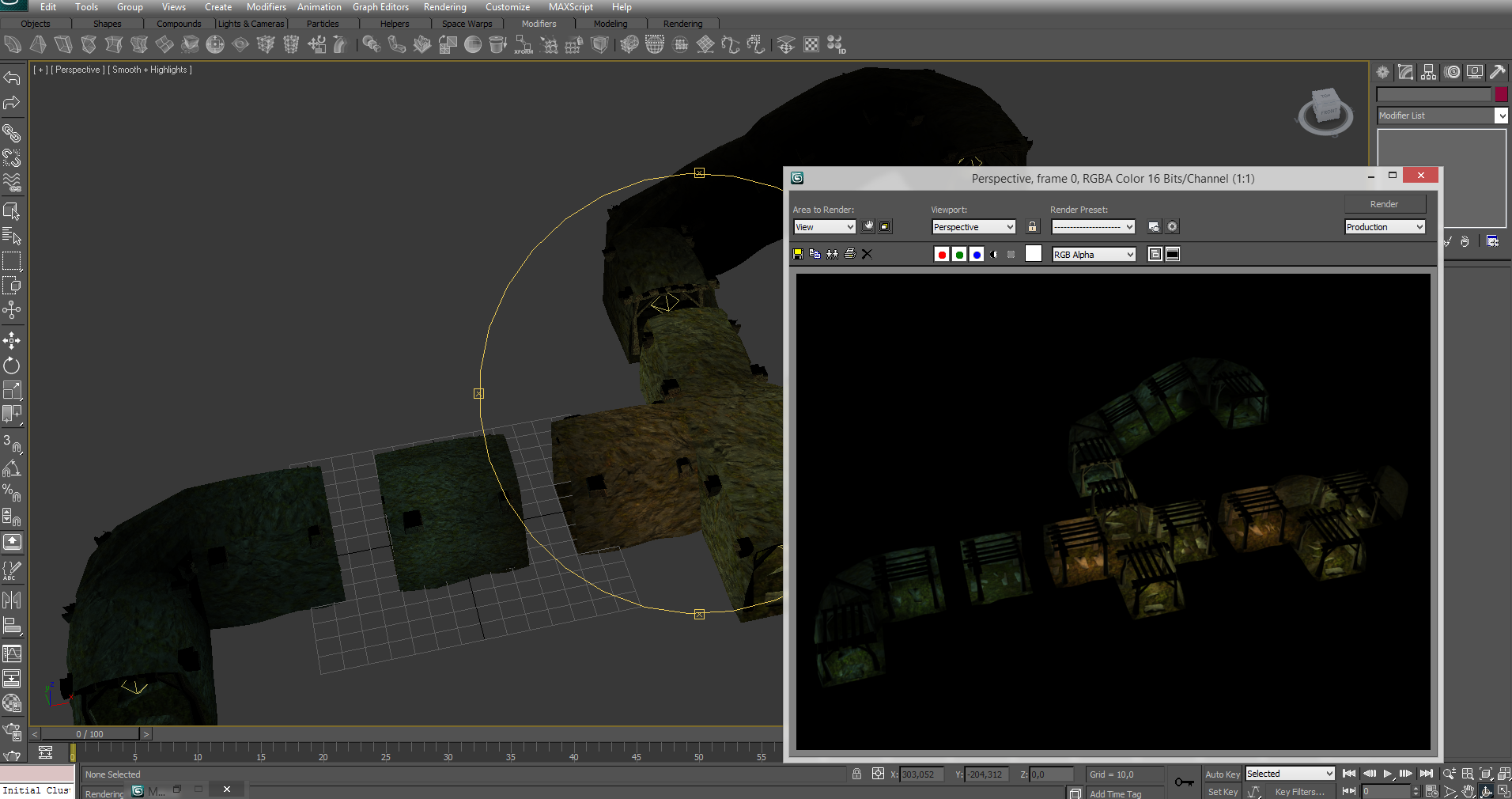Switch to the Lights & Cameras tab

point(251,24)
